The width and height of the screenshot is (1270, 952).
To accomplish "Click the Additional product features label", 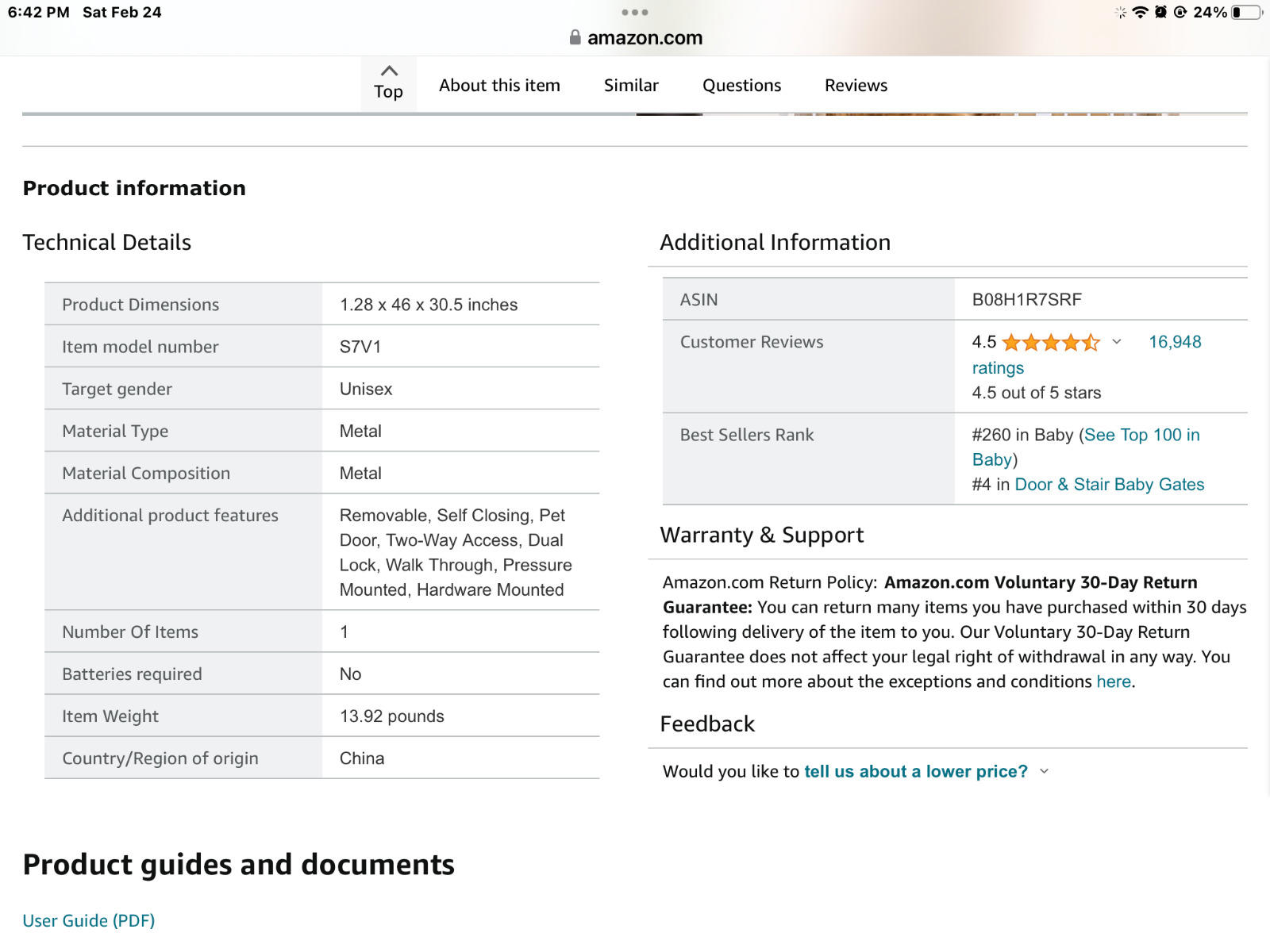I will (170, 515).
